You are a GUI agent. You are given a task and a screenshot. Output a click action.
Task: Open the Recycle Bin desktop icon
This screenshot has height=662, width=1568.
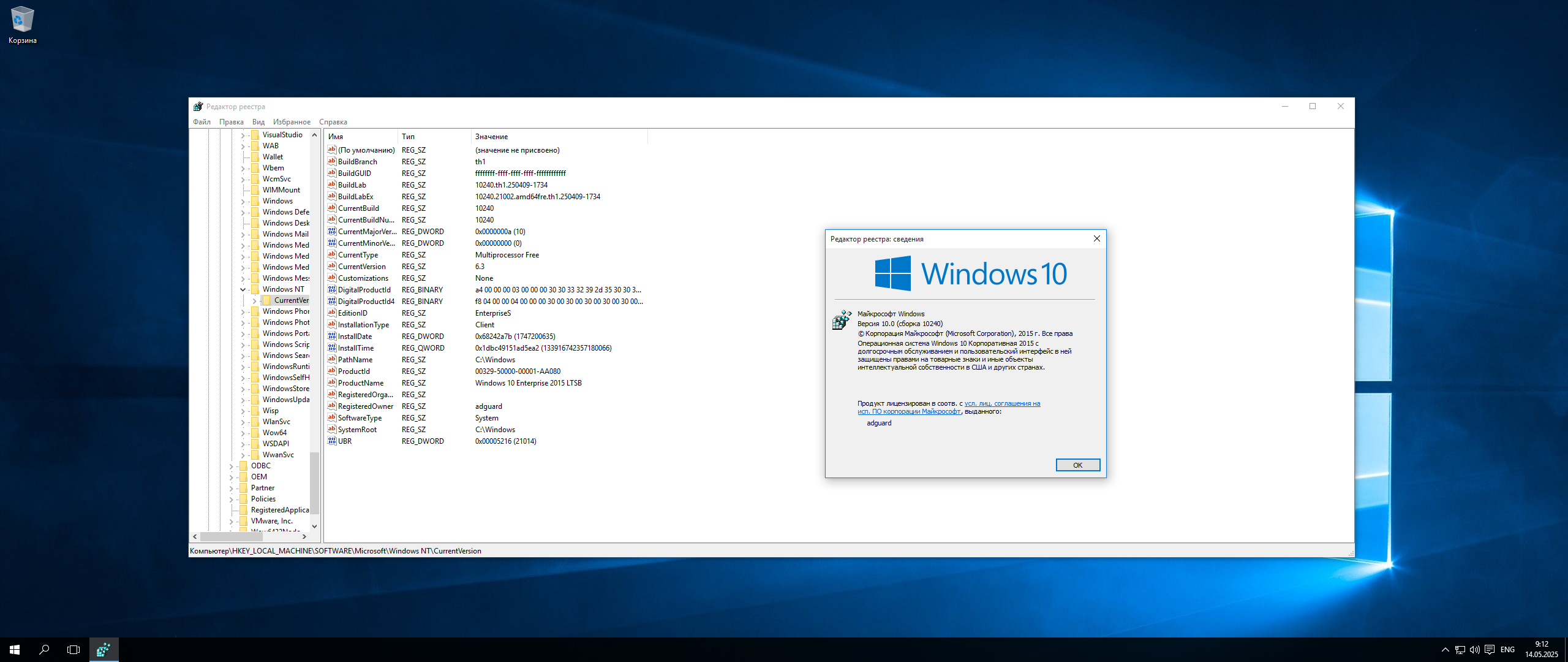tap(22, 25)
